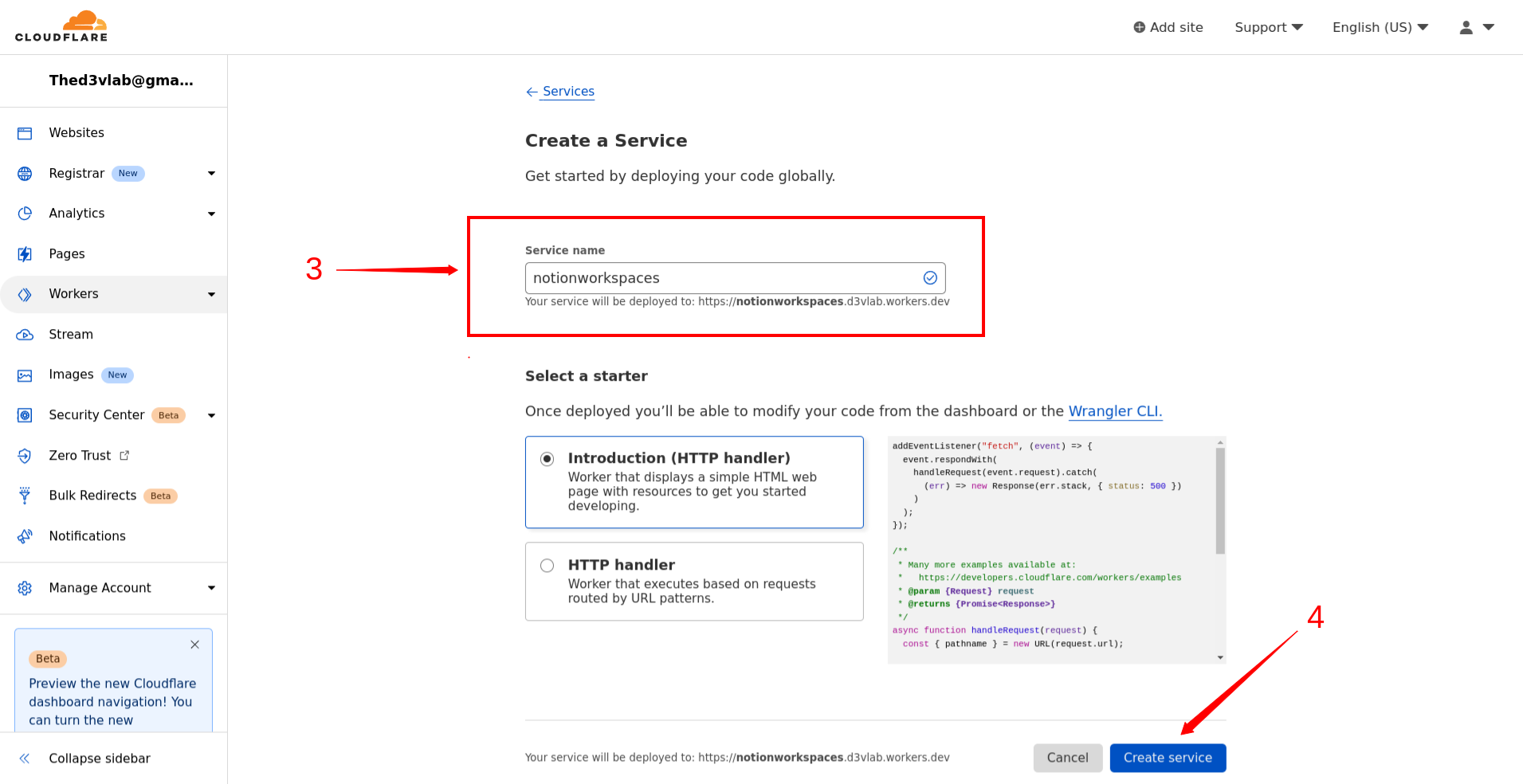The image size is (1523, 784).
Task: Click the Images picture icon
Action: click(x=25, y=375)
